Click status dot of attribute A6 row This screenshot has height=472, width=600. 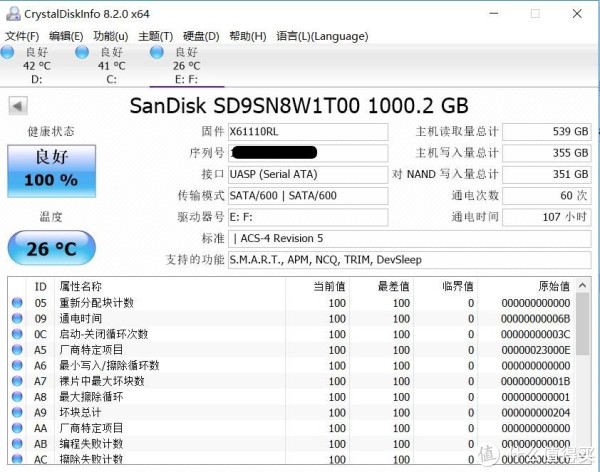pos(17,365)
